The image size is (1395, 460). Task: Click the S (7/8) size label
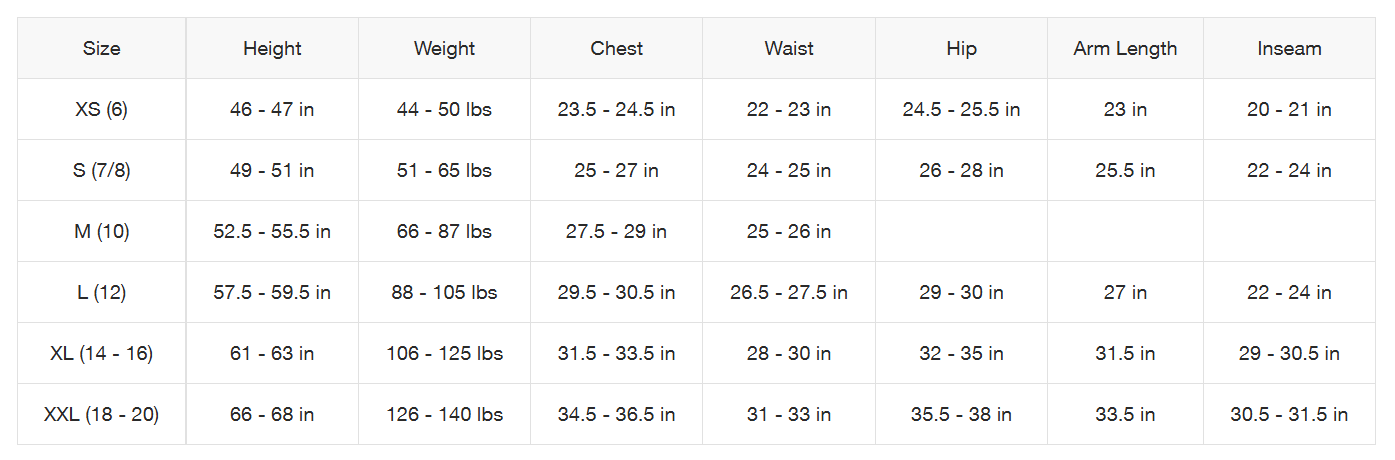[102, 170]
